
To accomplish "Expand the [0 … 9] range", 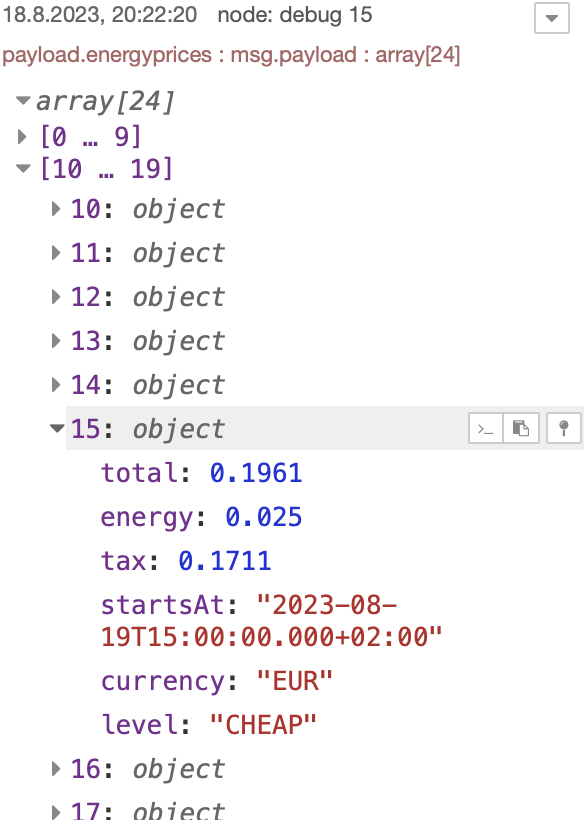I will click(x=22, y=137).
